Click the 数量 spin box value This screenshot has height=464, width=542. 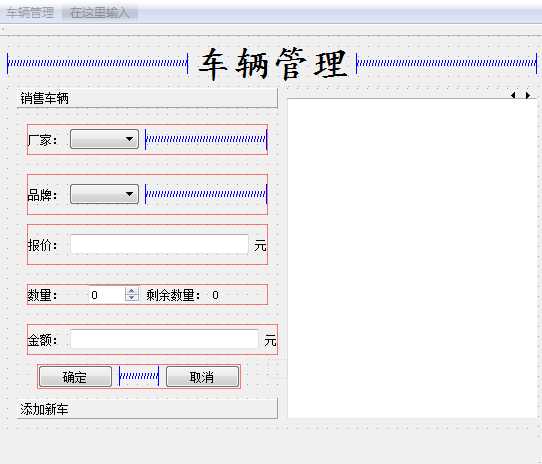105,295
